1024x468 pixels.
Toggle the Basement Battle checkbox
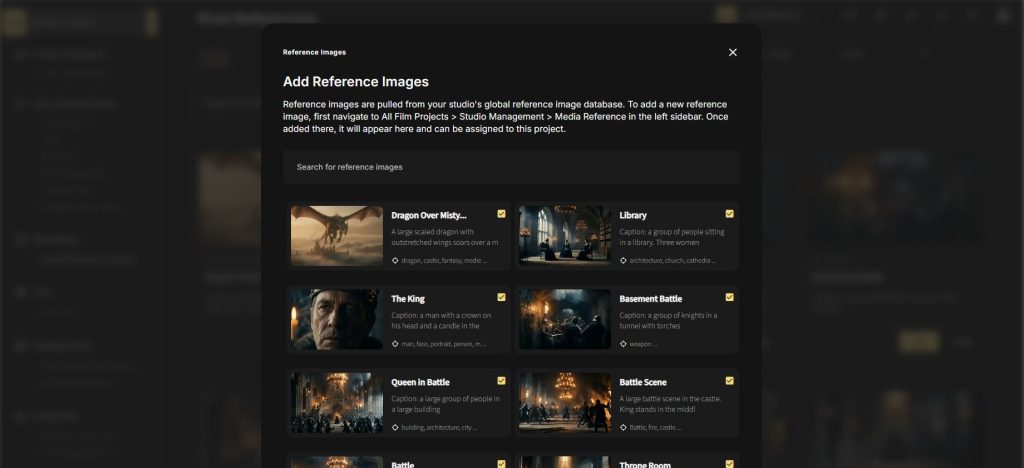pos(730,297)
